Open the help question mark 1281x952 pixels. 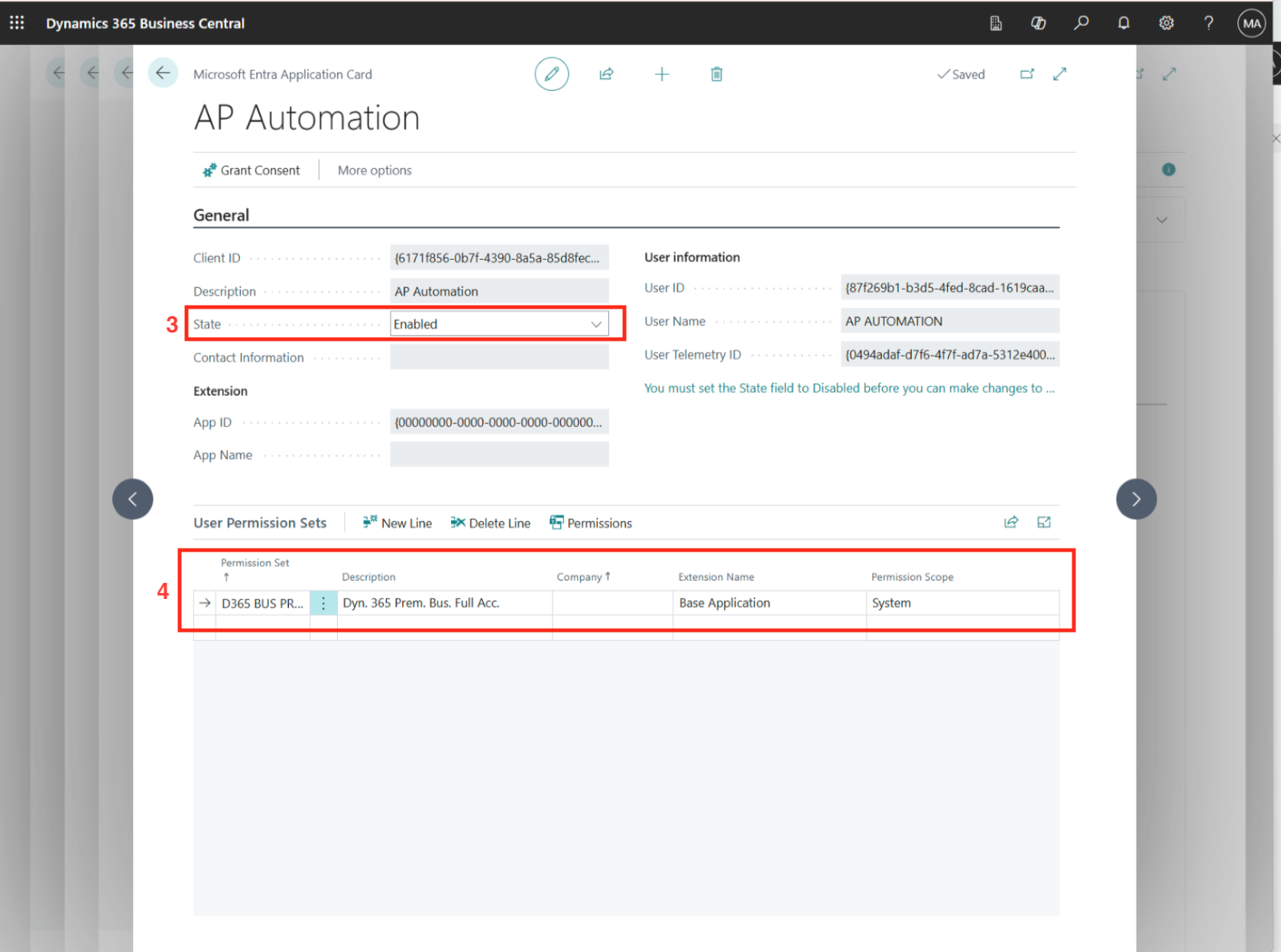click(x=1208, y=23)
